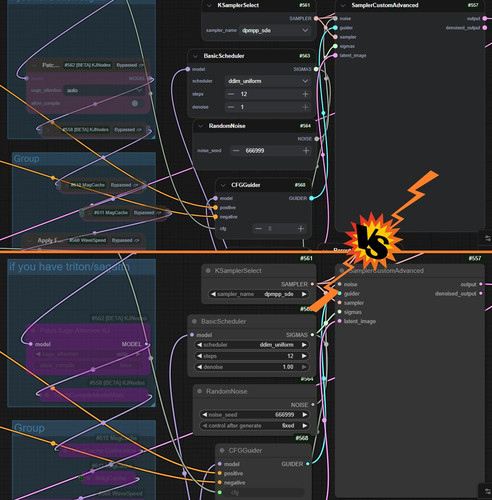Increase noise_seed 666999 with the plus button
Screen dimensions: 492x500
pos(306,151)
